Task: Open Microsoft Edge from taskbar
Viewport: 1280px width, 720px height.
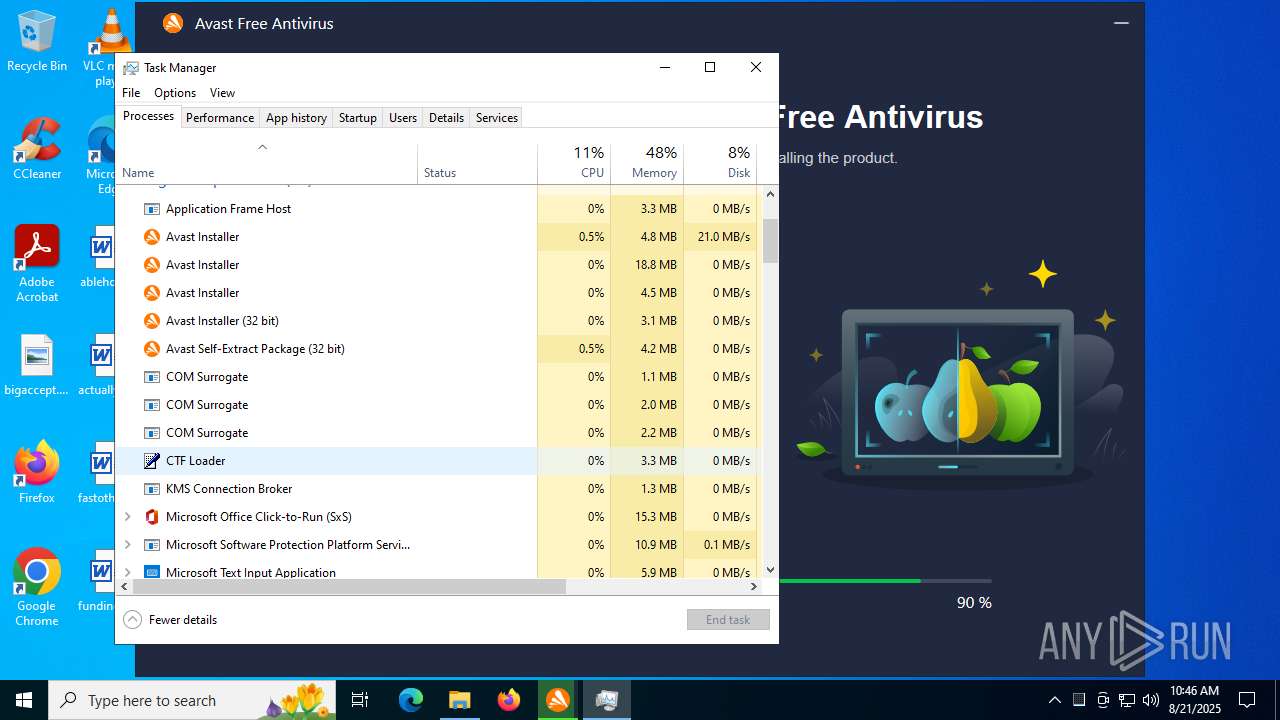Action: [411, 700]
